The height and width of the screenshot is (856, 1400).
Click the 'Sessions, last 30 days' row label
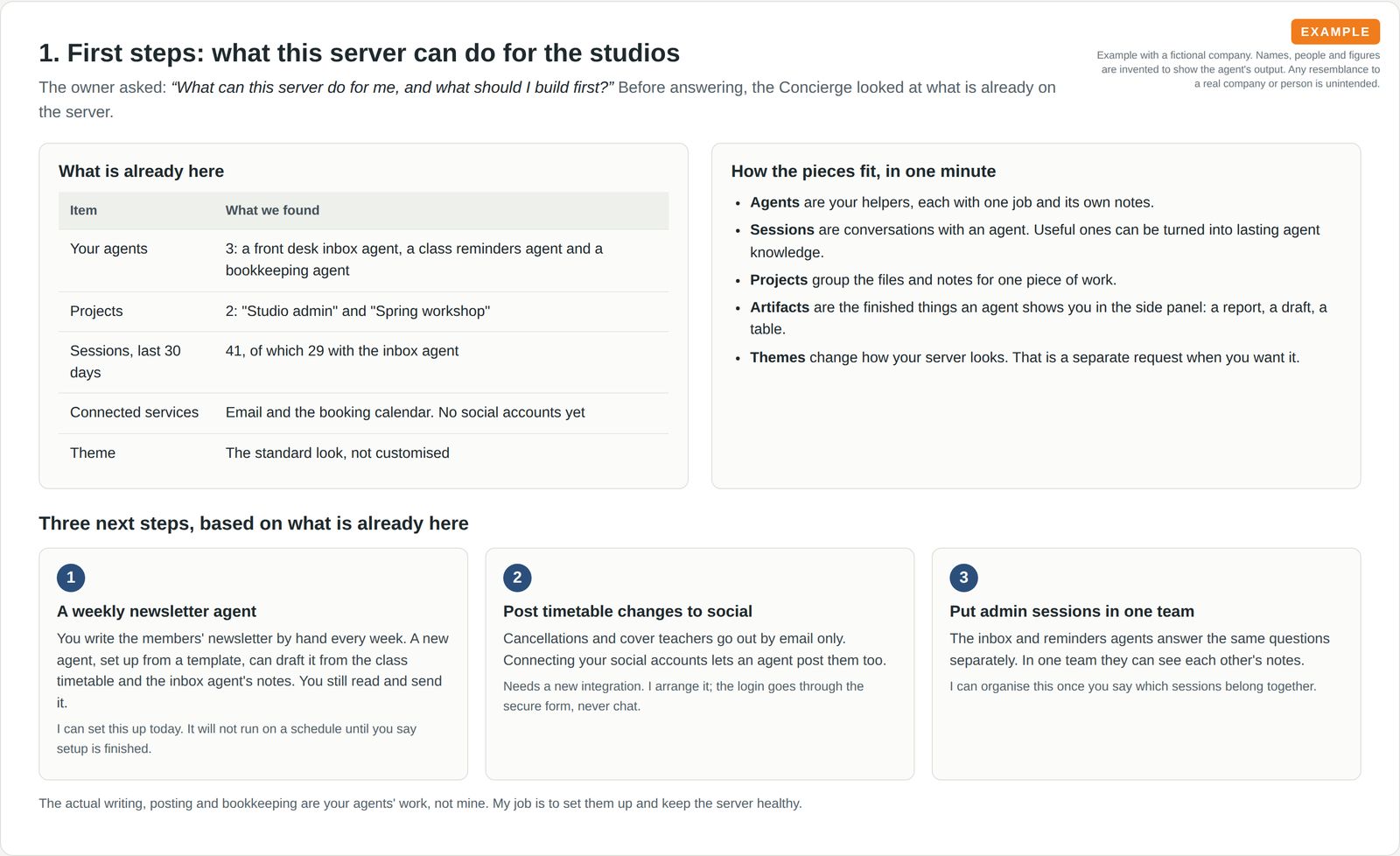tap(125, 361)
